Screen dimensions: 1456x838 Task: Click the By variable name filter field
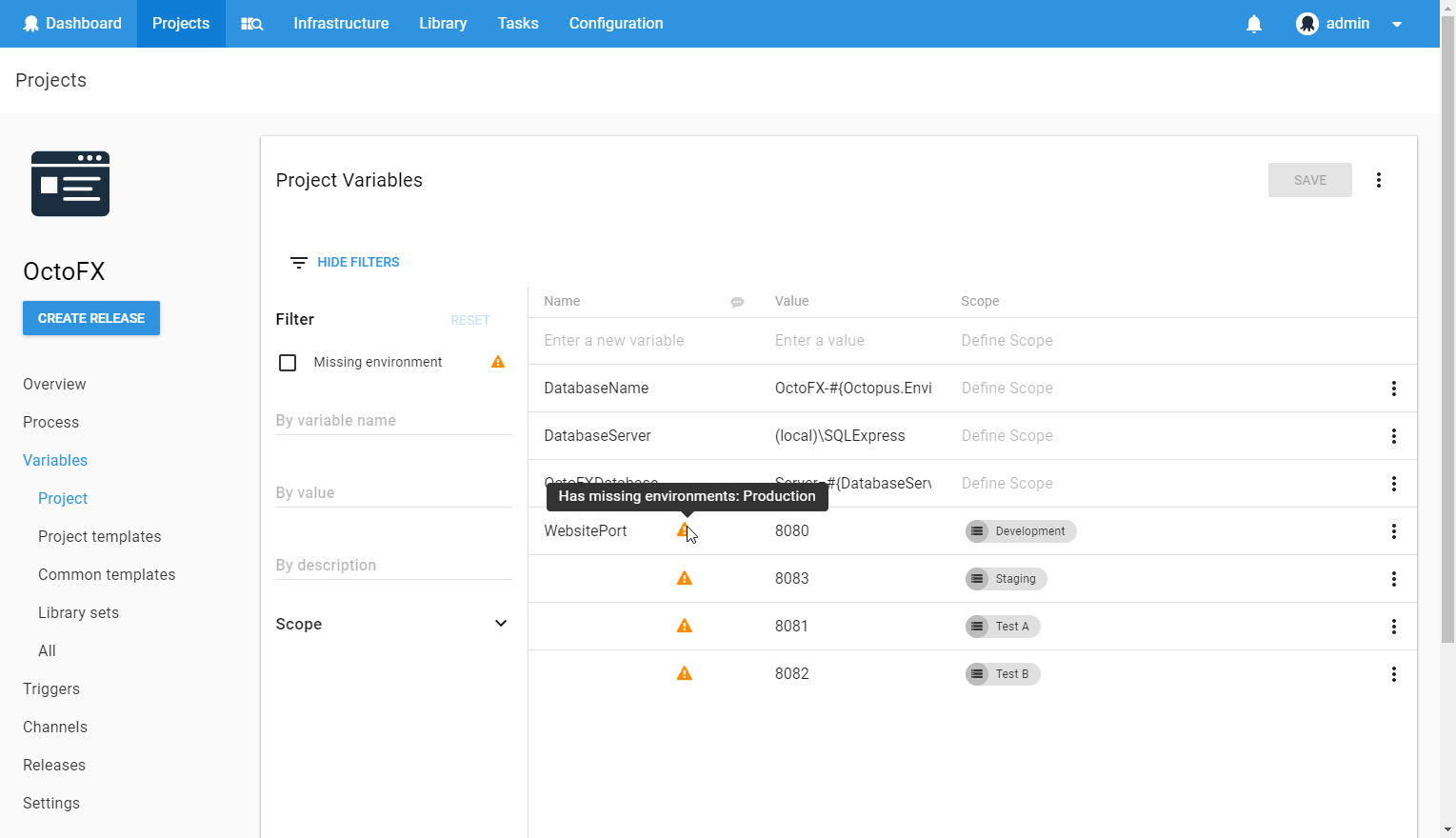coord(392,420)
